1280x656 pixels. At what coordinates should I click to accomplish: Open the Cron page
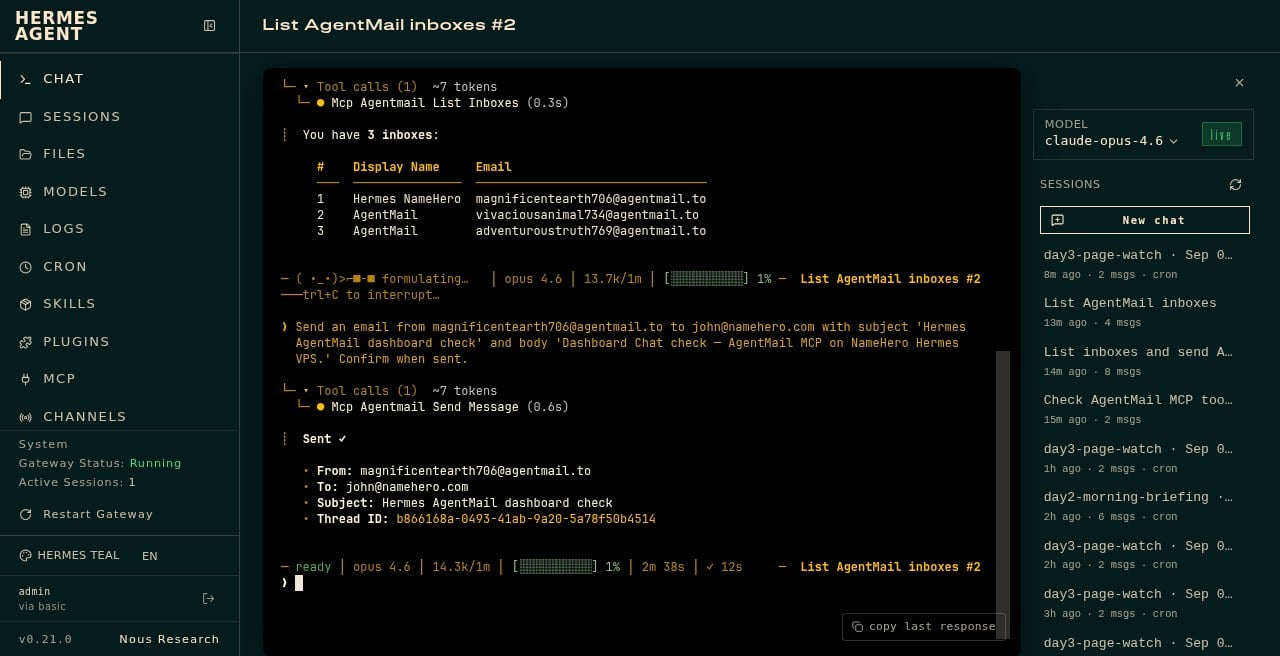coord(120,266)
